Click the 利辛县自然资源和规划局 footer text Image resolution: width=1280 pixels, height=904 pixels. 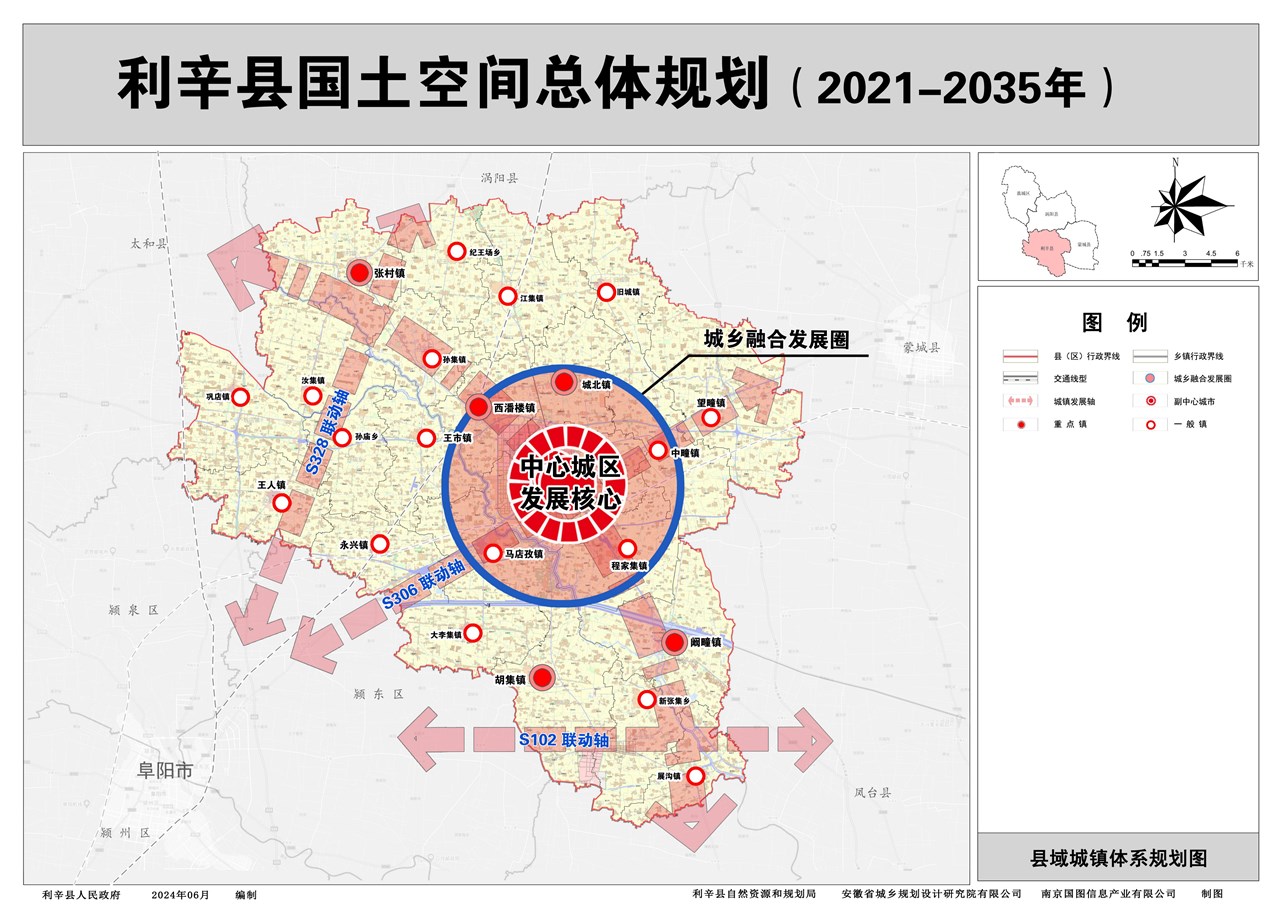[x=754, y=894]
